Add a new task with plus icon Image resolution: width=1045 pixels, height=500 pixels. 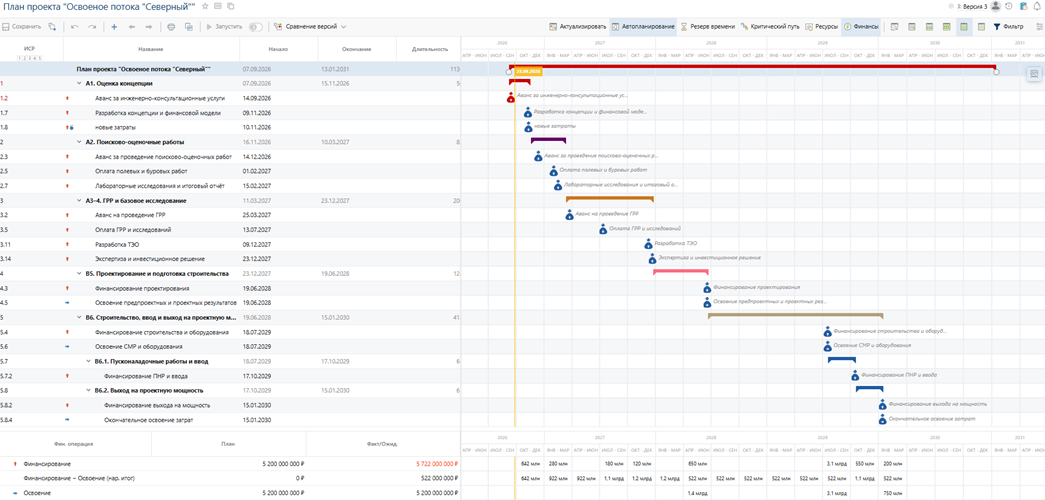pos(114,27)
